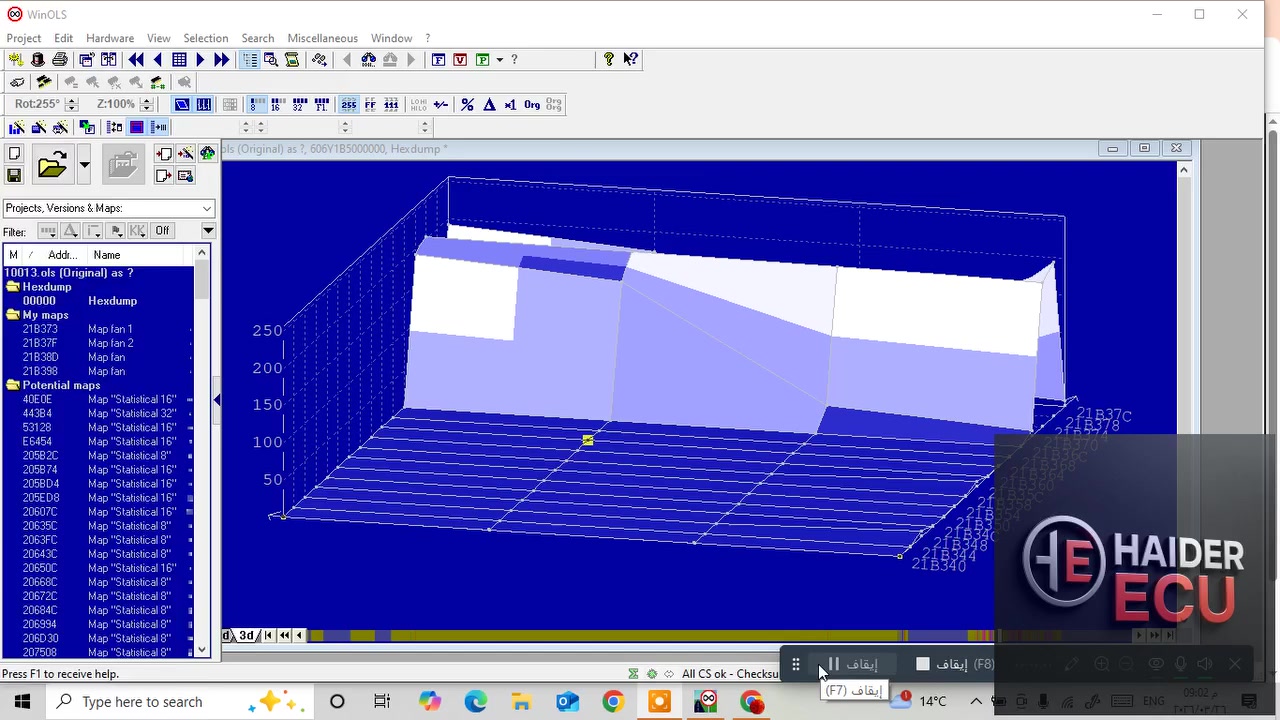Image resolution: width=1280 pixels, height=720 pixels.
Task: Expand dropdown arrow beside open folder
Action: [84, 164]
